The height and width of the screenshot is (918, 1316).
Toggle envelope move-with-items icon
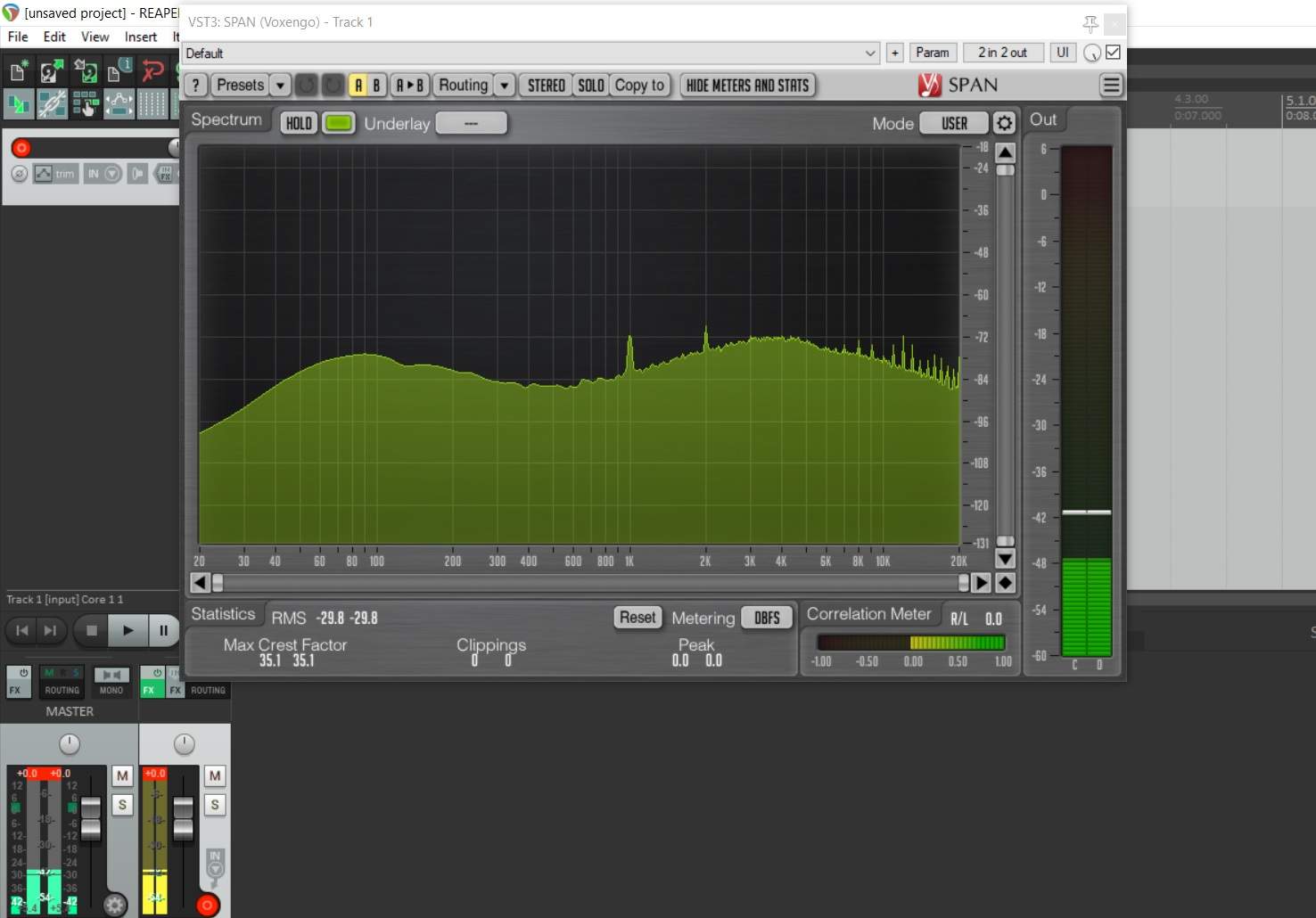(119, 104)
